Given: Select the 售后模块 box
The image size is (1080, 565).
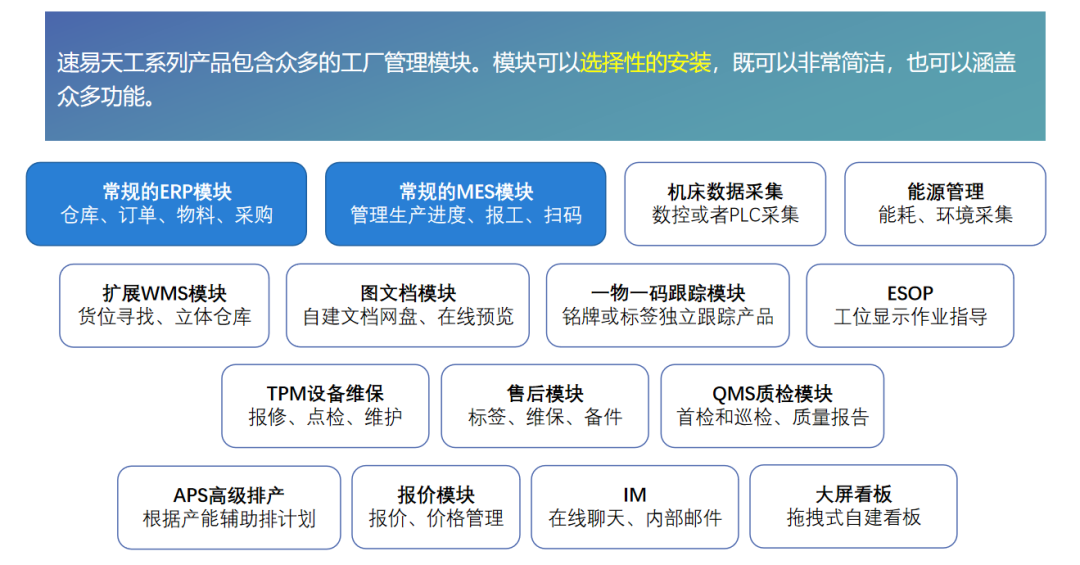Looking at the screenshot, I should click(544, 405).
